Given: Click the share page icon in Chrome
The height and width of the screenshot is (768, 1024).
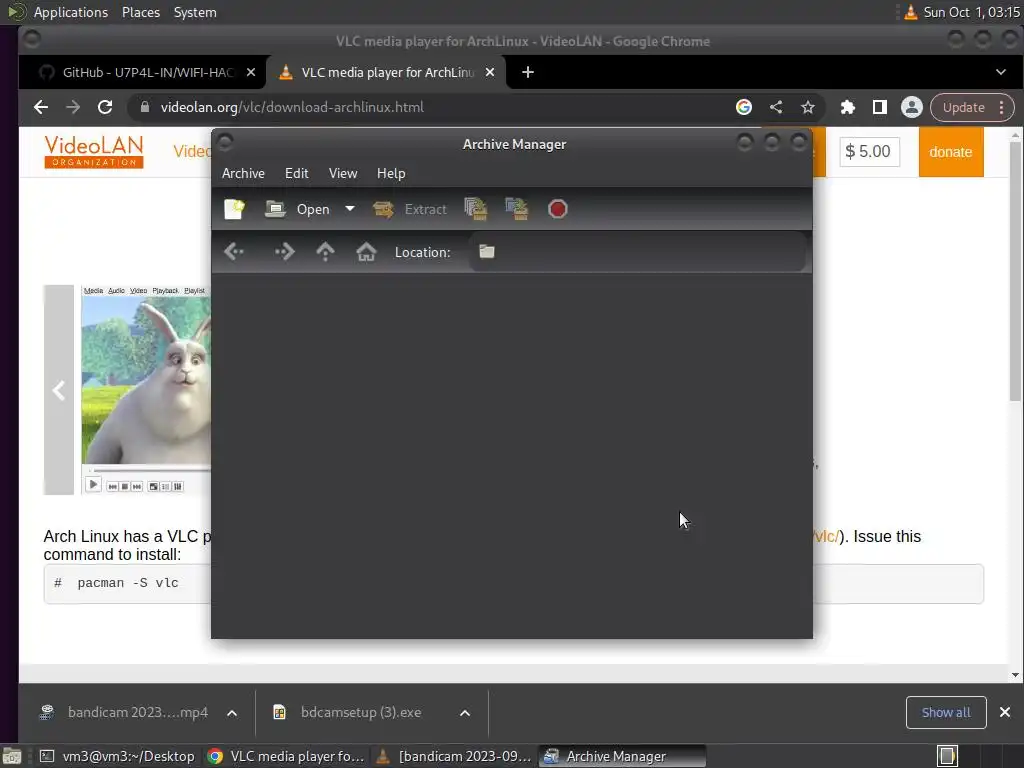Looking at the screenshot, I should (x=776, y=107).
